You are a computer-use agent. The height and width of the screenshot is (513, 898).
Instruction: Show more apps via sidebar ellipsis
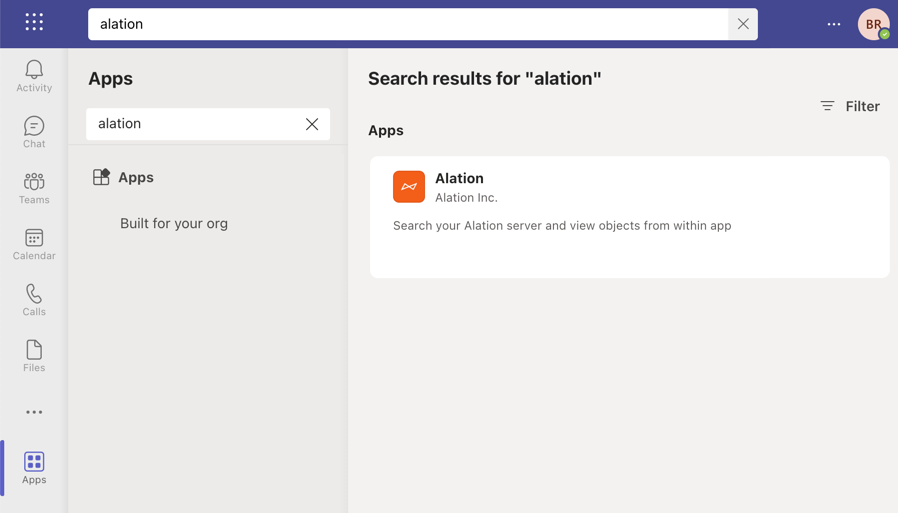tap(34, 412)
